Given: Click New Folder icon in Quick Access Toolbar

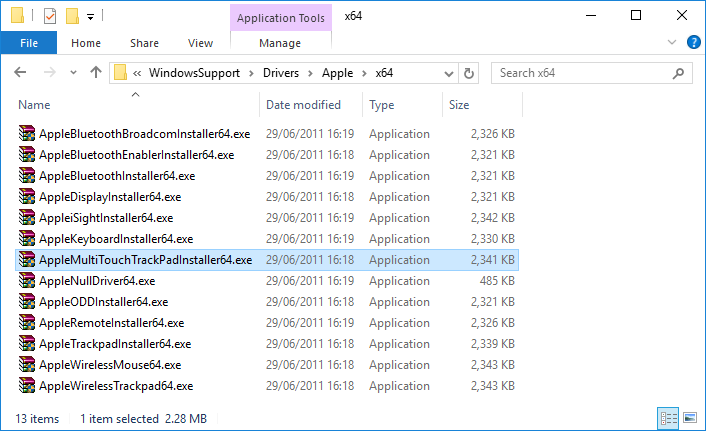Looking at the screenshot, I should click(x=72, y=17).
